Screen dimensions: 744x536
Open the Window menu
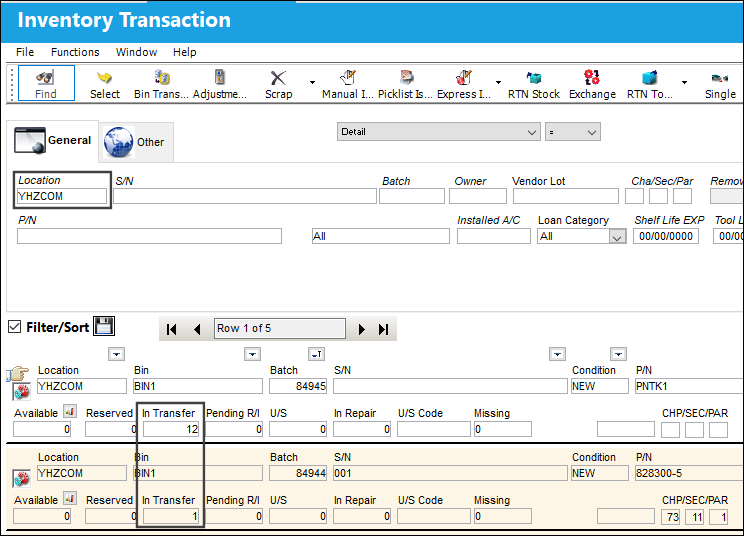[x=136, y=52]
